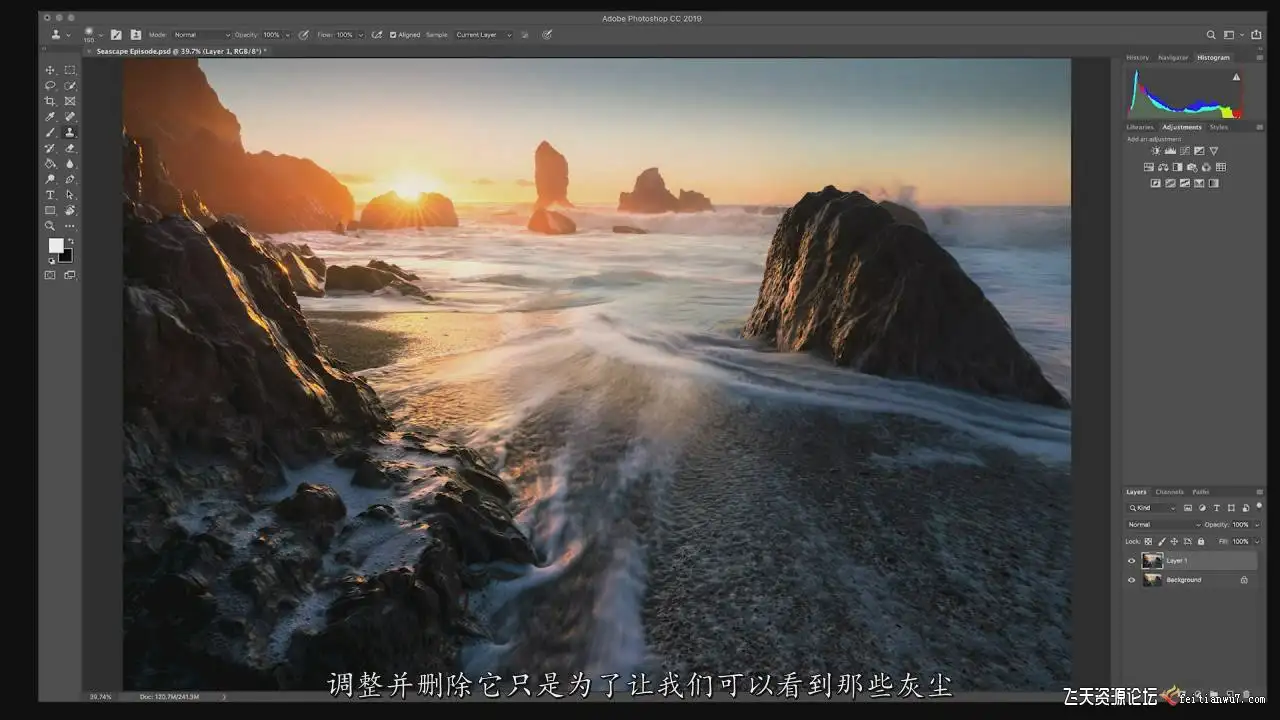The image size is (1280, 720).
Task: Open the options bar Opacity dropdown arrow
Action: pos(287,35)
